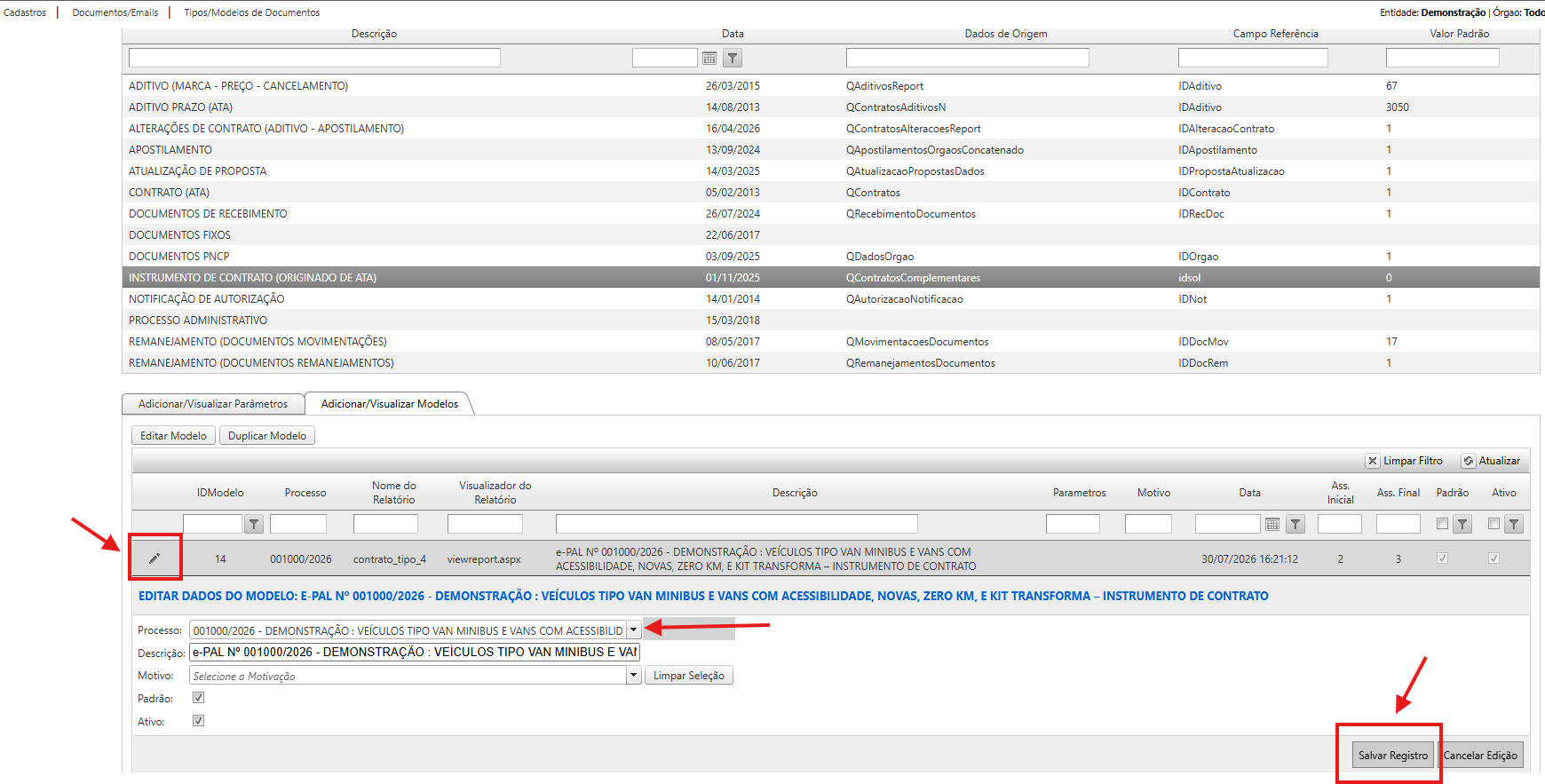Click the QContratosComplementares cell
The height and width of the screenshot is (784, 1545).
click(x=913, y=278)
